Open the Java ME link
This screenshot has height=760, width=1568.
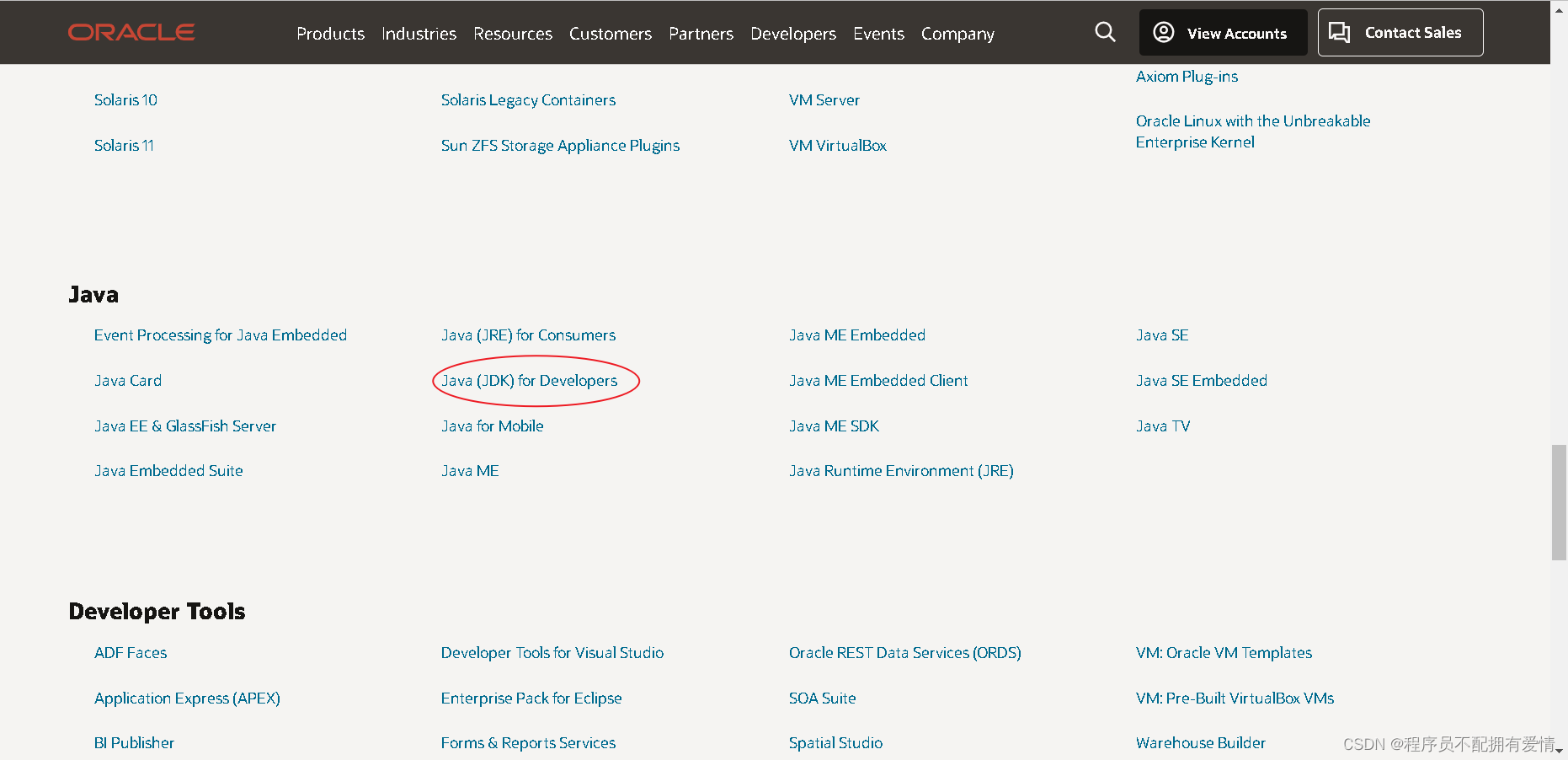tap(470, 471)
